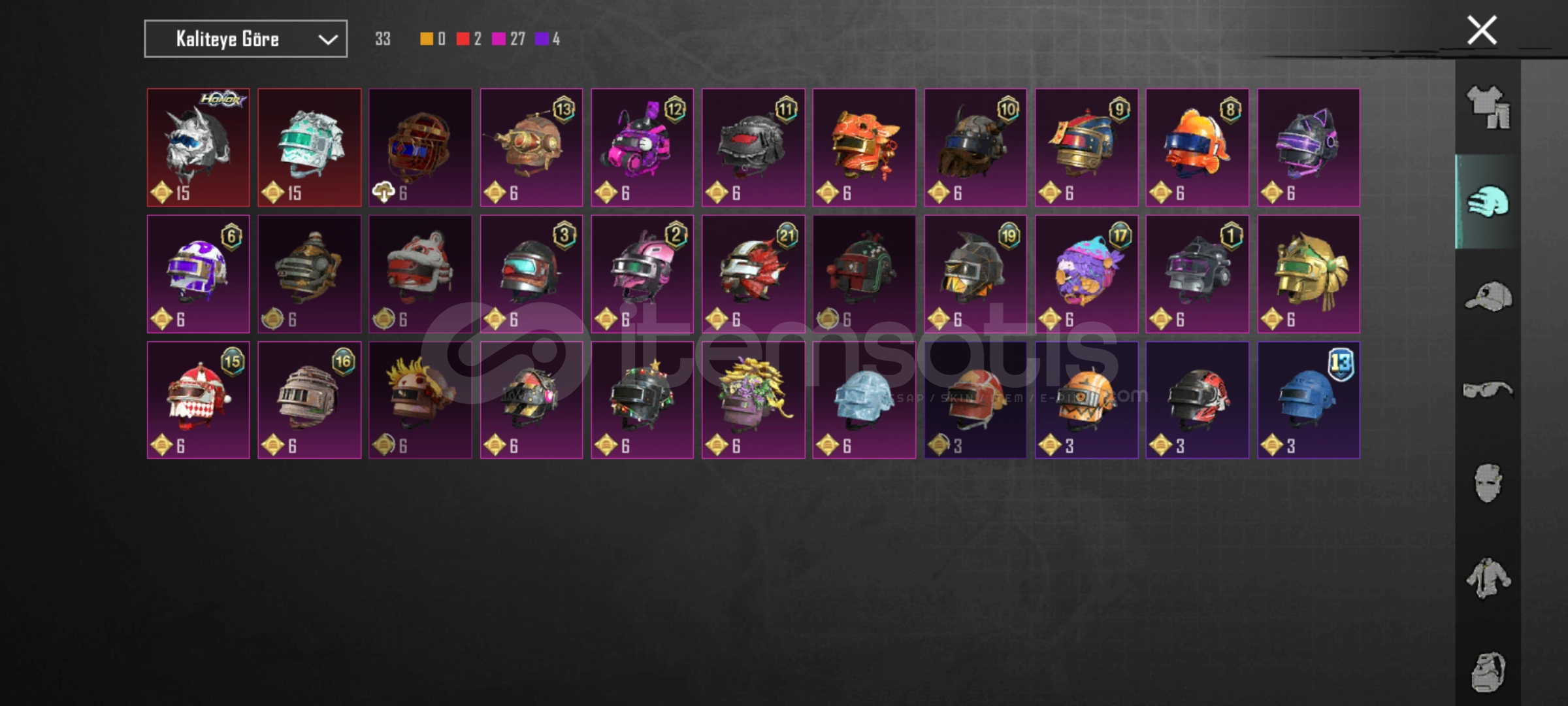Image resolution: width=1568 pixels, height=706 pixels.
Task: Select the golden helmet with green visor
Action: (1308, 274)
